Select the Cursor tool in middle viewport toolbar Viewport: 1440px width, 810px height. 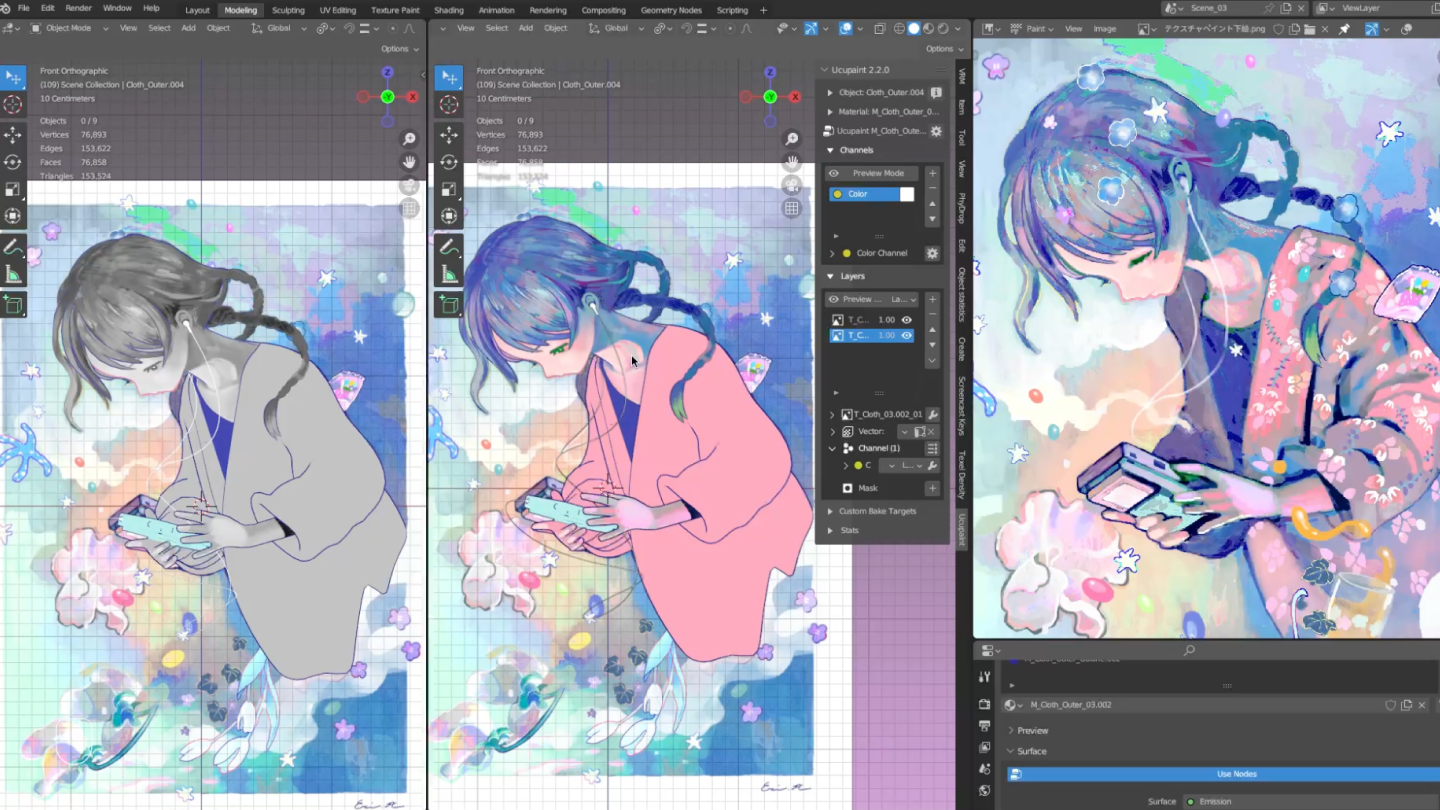449,104
